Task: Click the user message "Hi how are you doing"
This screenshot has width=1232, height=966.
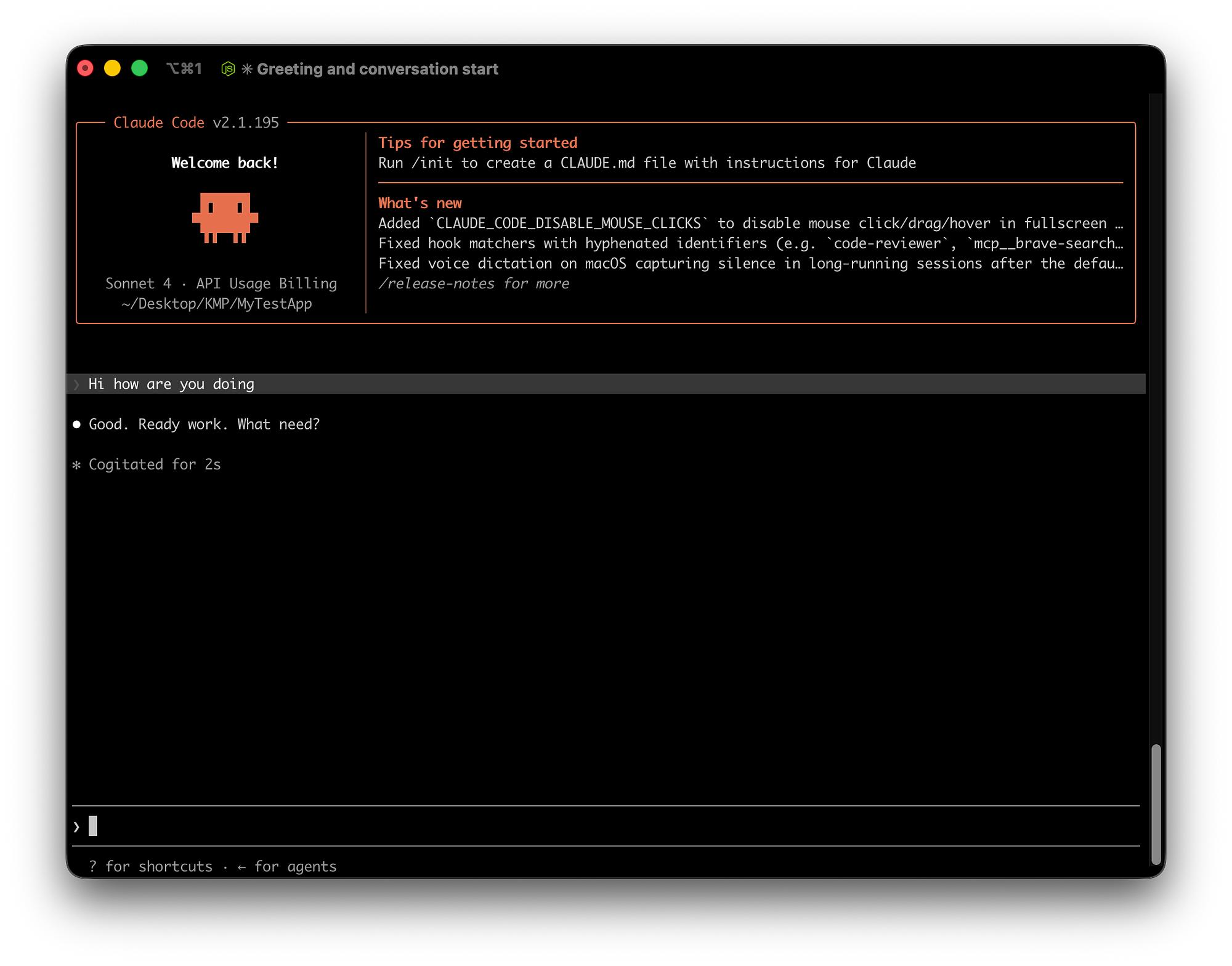Action: click(171, 384)
